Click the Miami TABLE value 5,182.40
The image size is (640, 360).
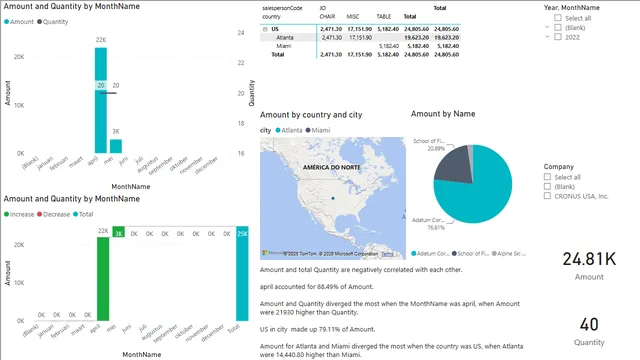[389, 46]
